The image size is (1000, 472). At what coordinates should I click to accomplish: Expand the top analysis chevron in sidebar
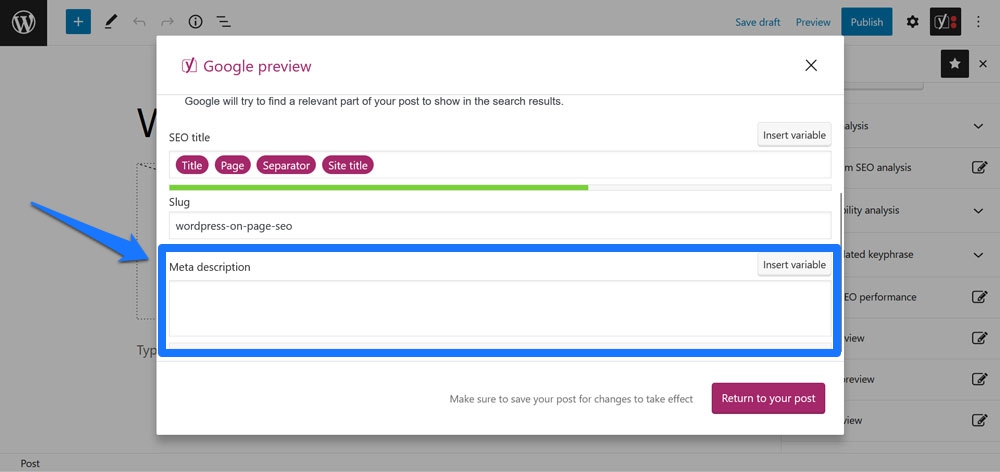[978, 126]
